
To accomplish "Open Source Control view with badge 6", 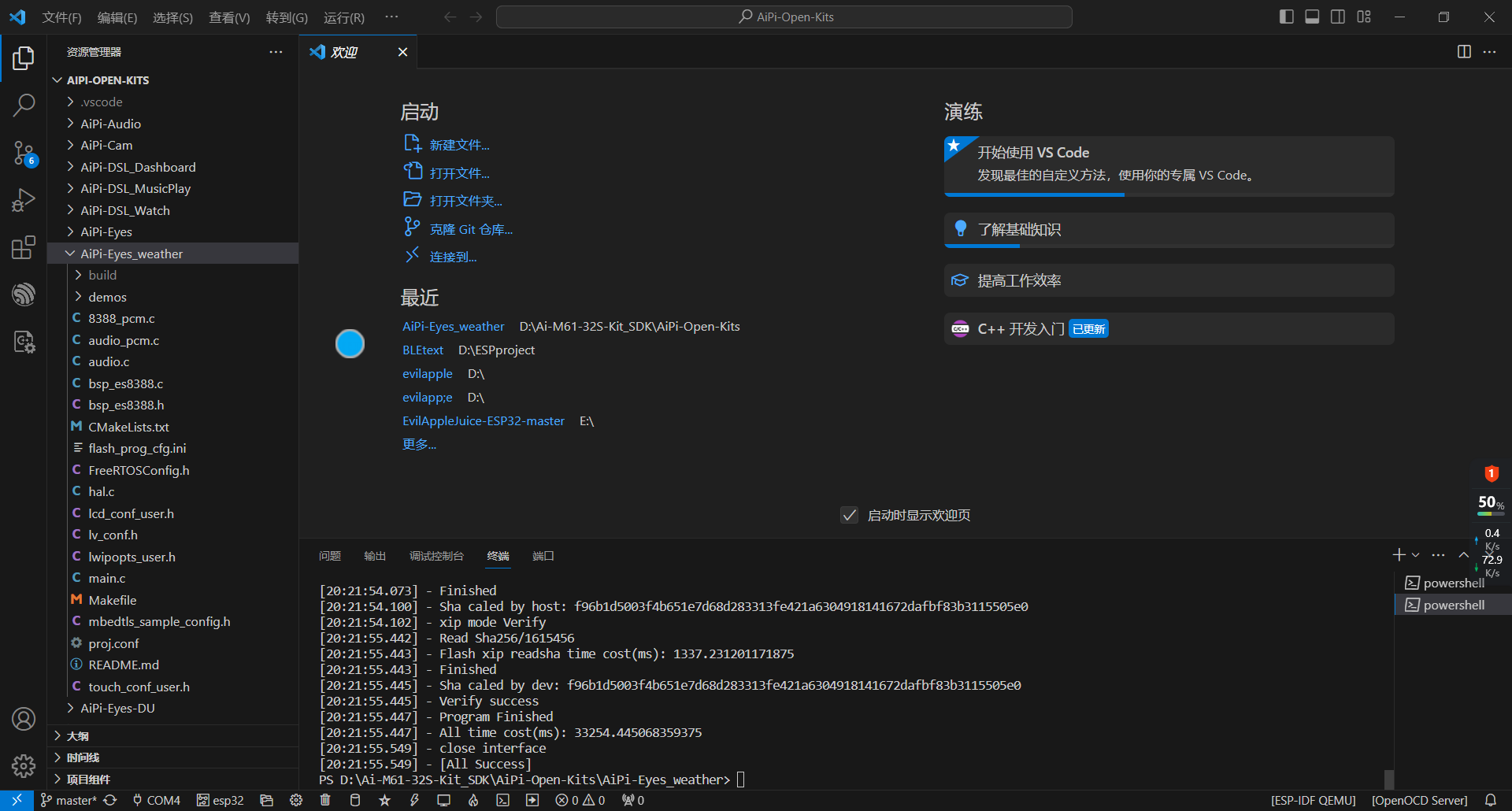I will [x=24, y=154].
